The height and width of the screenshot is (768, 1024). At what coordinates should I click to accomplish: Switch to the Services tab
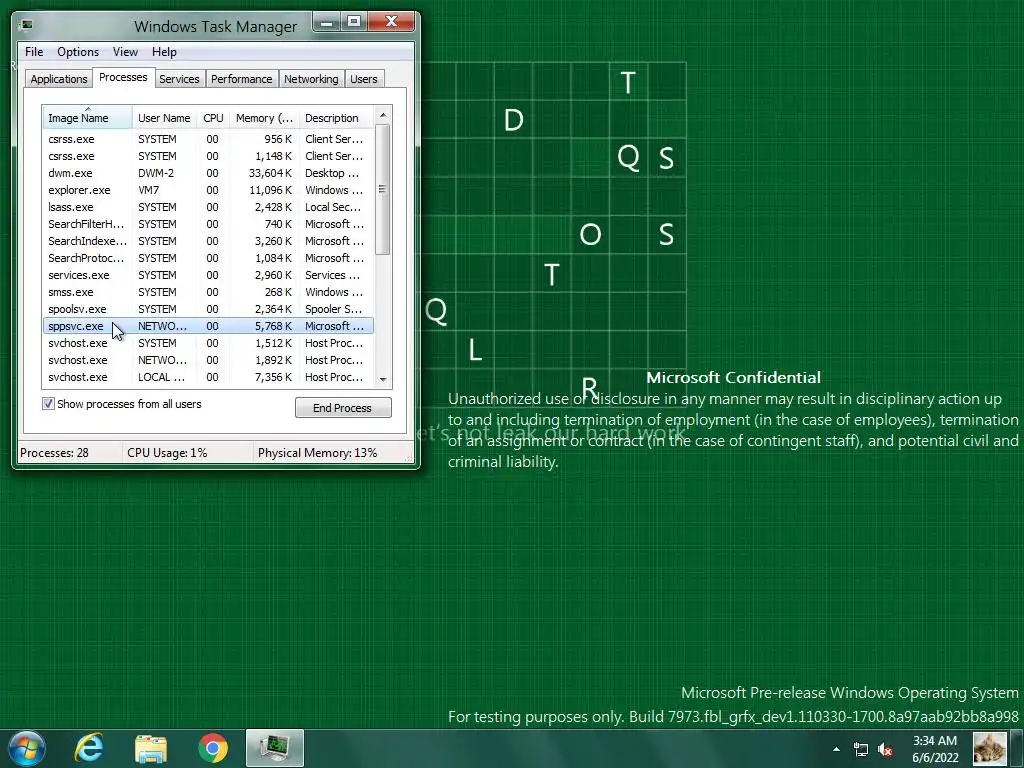[179, 79]
